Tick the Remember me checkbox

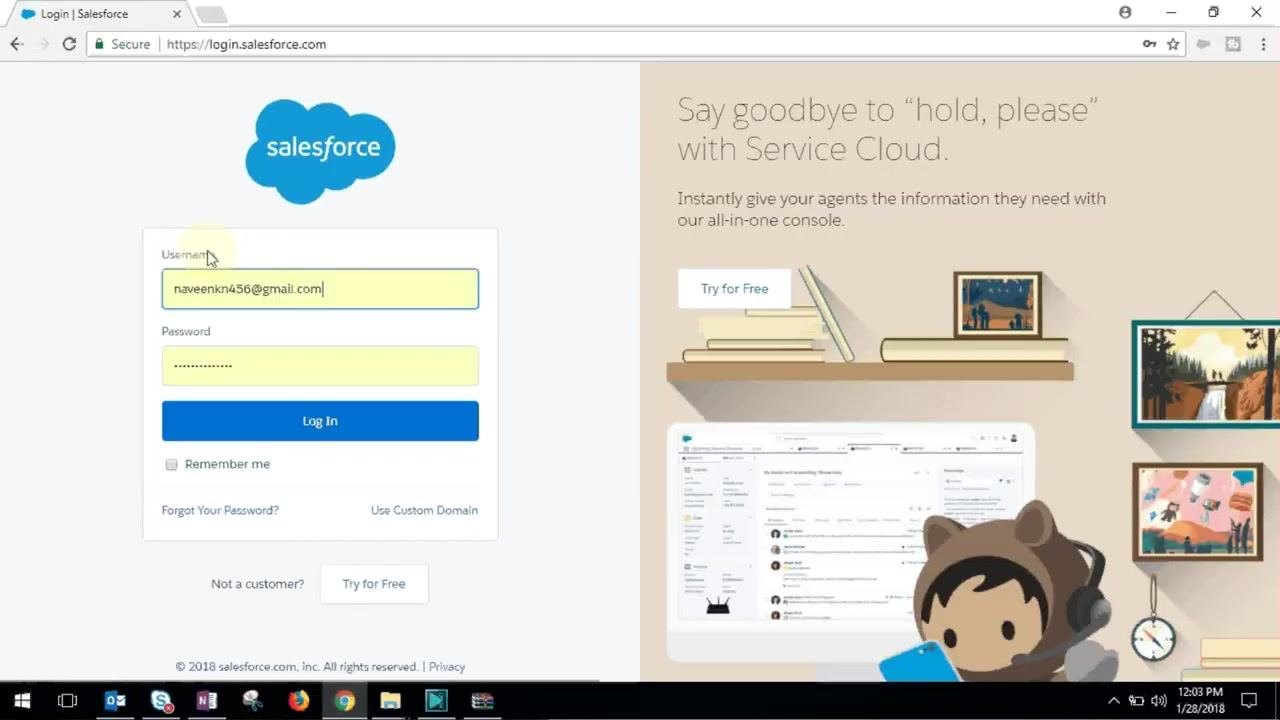point(171,464)
